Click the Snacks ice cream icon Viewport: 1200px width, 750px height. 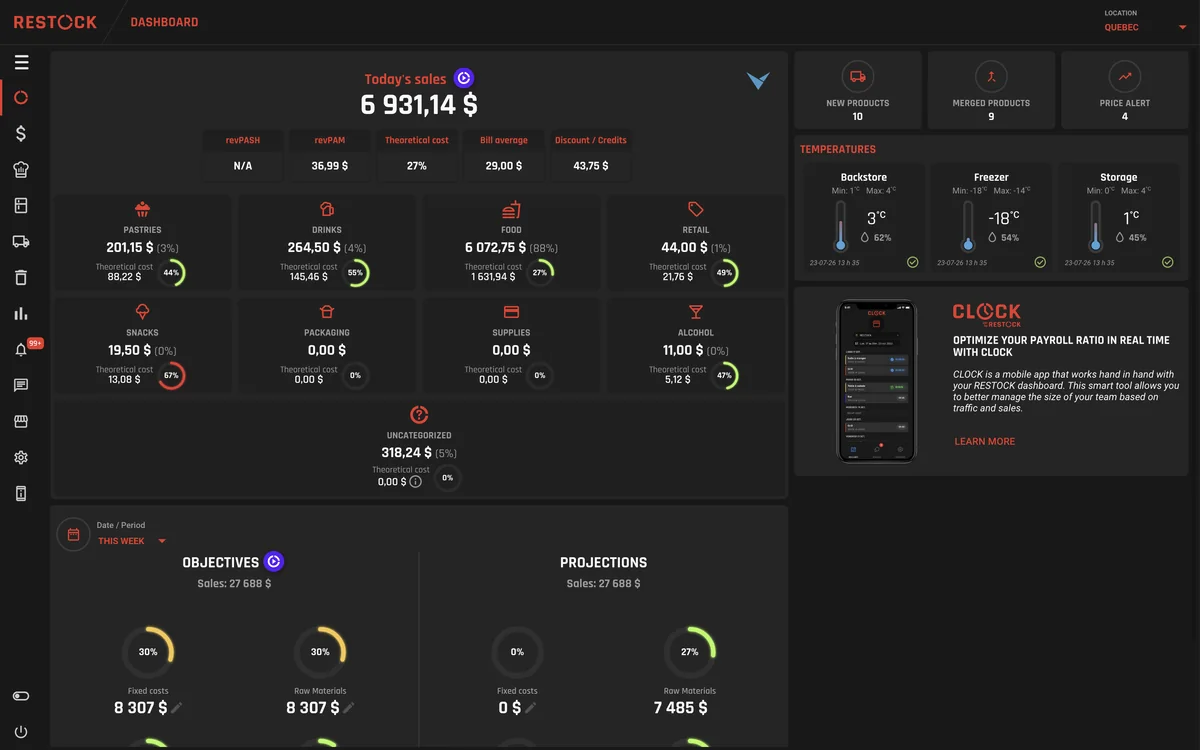click(143, 312)
